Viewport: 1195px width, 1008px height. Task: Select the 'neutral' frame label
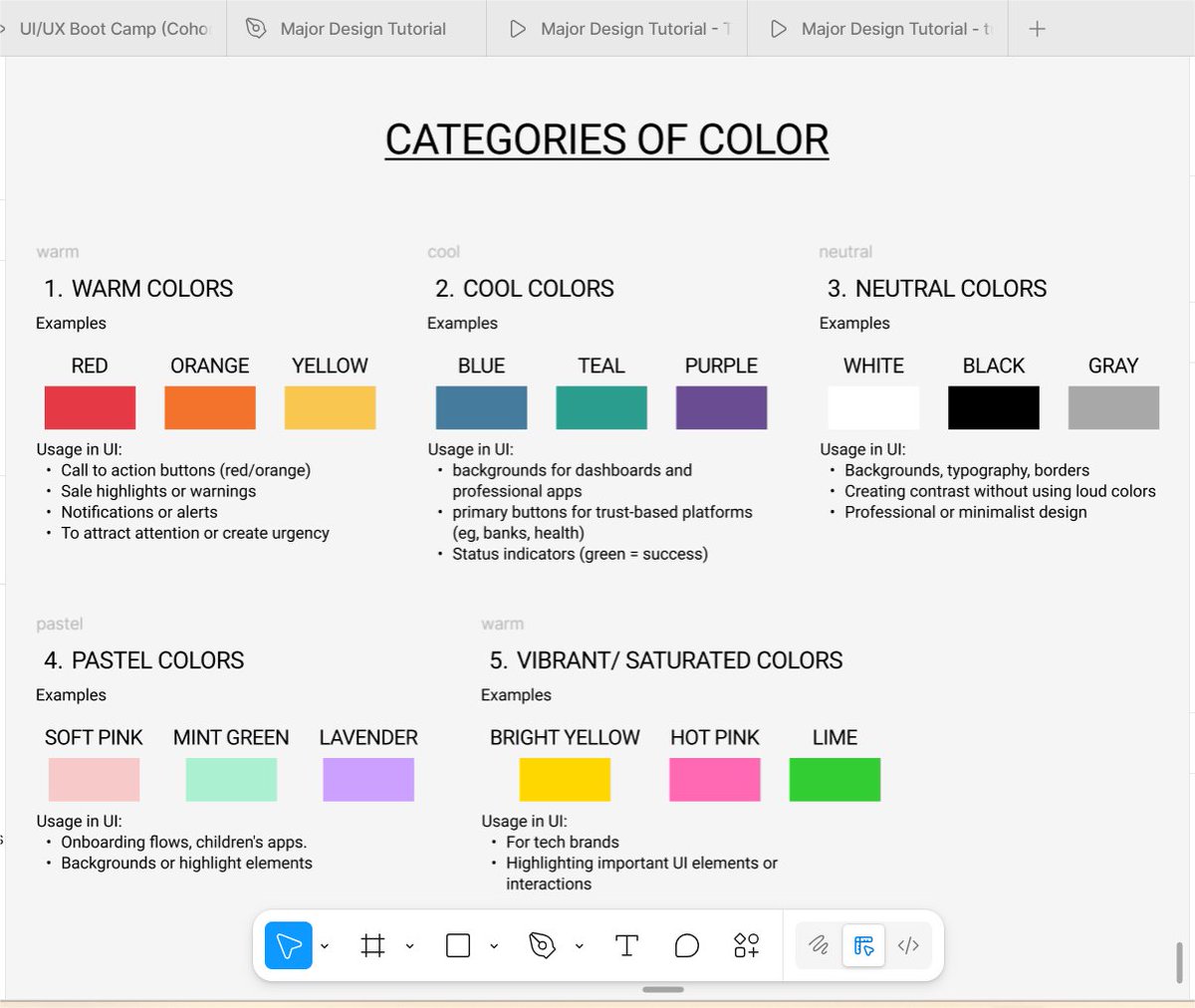pos(845,252)
